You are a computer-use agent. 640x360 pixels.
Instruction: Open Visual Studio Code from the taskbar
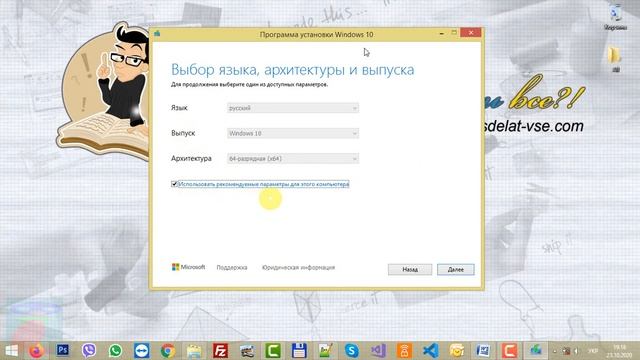pos(431,351)
